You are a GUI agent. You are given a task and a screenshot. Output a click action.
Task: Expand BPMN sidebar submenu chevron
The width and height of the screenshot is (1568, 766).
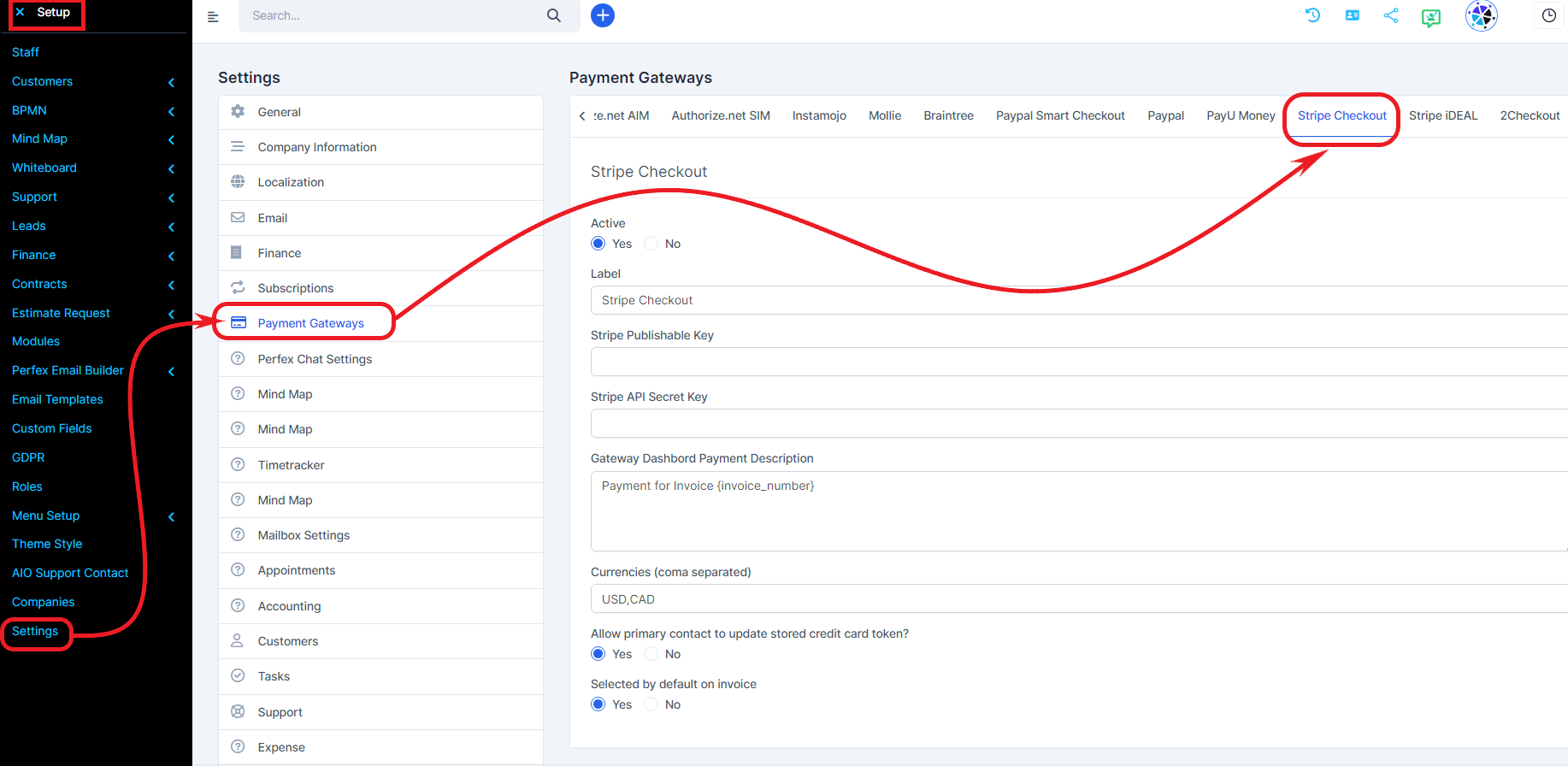tap(171, 111)
